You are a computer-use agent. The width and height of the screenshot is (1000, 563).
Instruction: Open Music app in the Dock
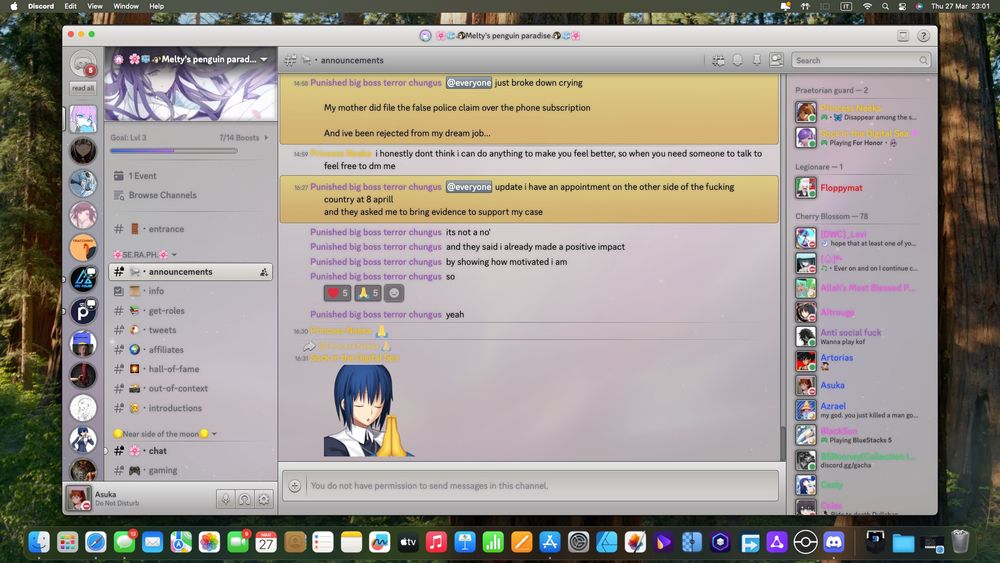(436, 542)
